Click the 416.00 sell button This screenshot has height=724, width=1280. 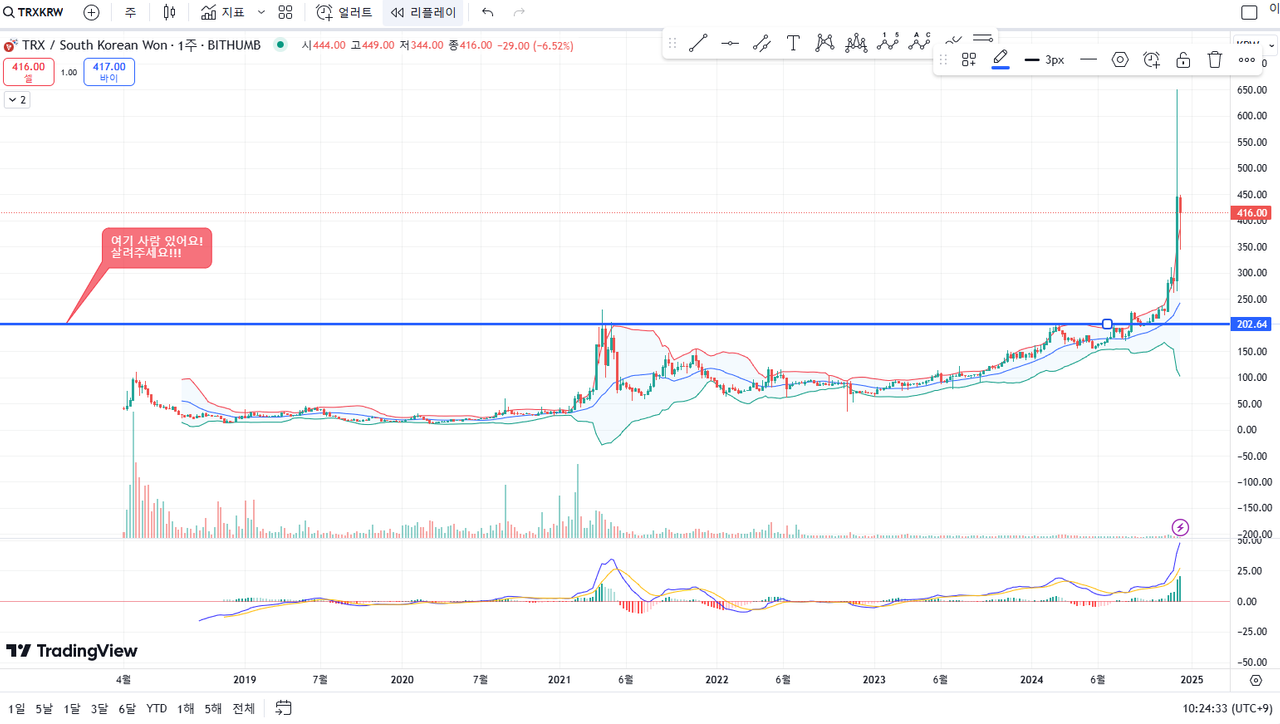28,72
